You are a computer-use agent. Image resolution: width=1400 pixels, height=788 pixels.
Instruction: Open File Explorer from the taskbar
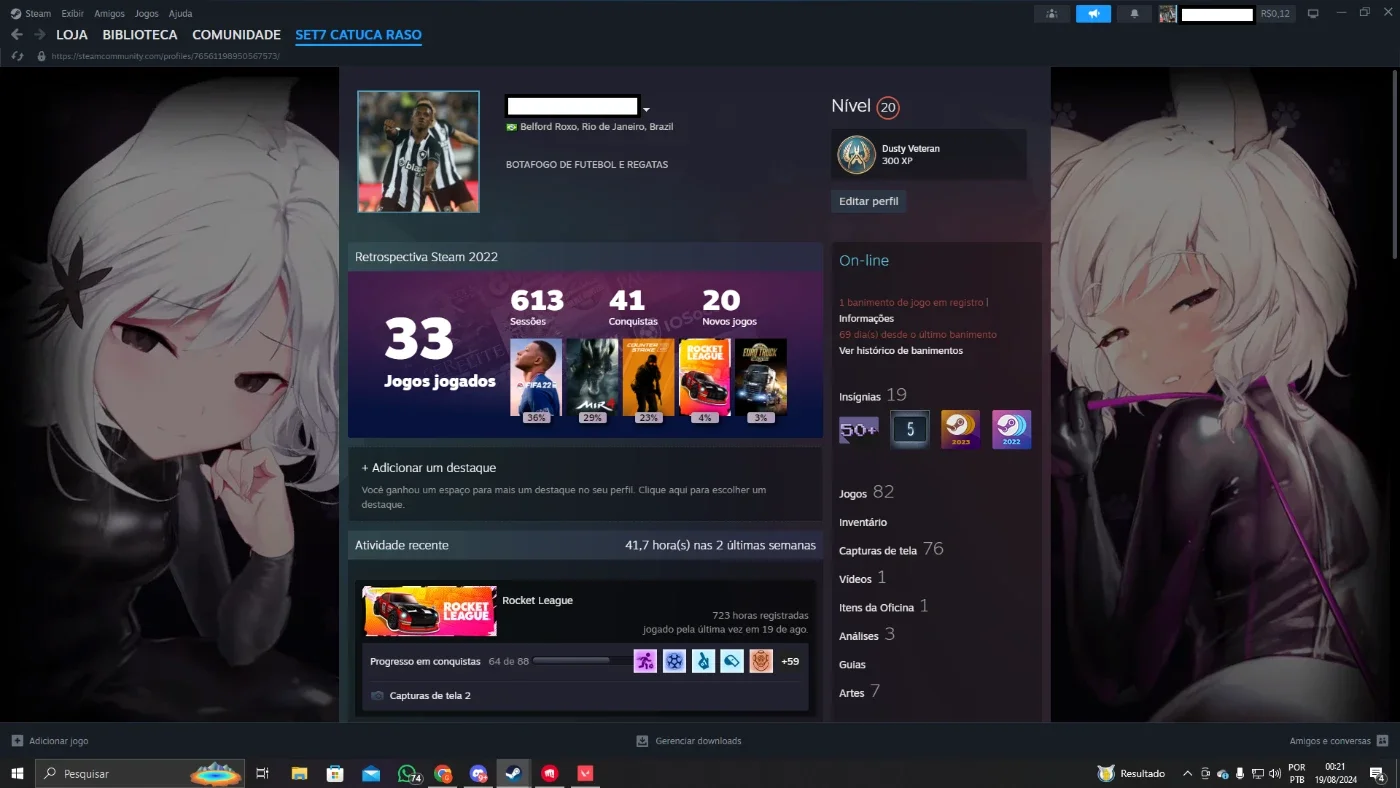tap(299, 773)
